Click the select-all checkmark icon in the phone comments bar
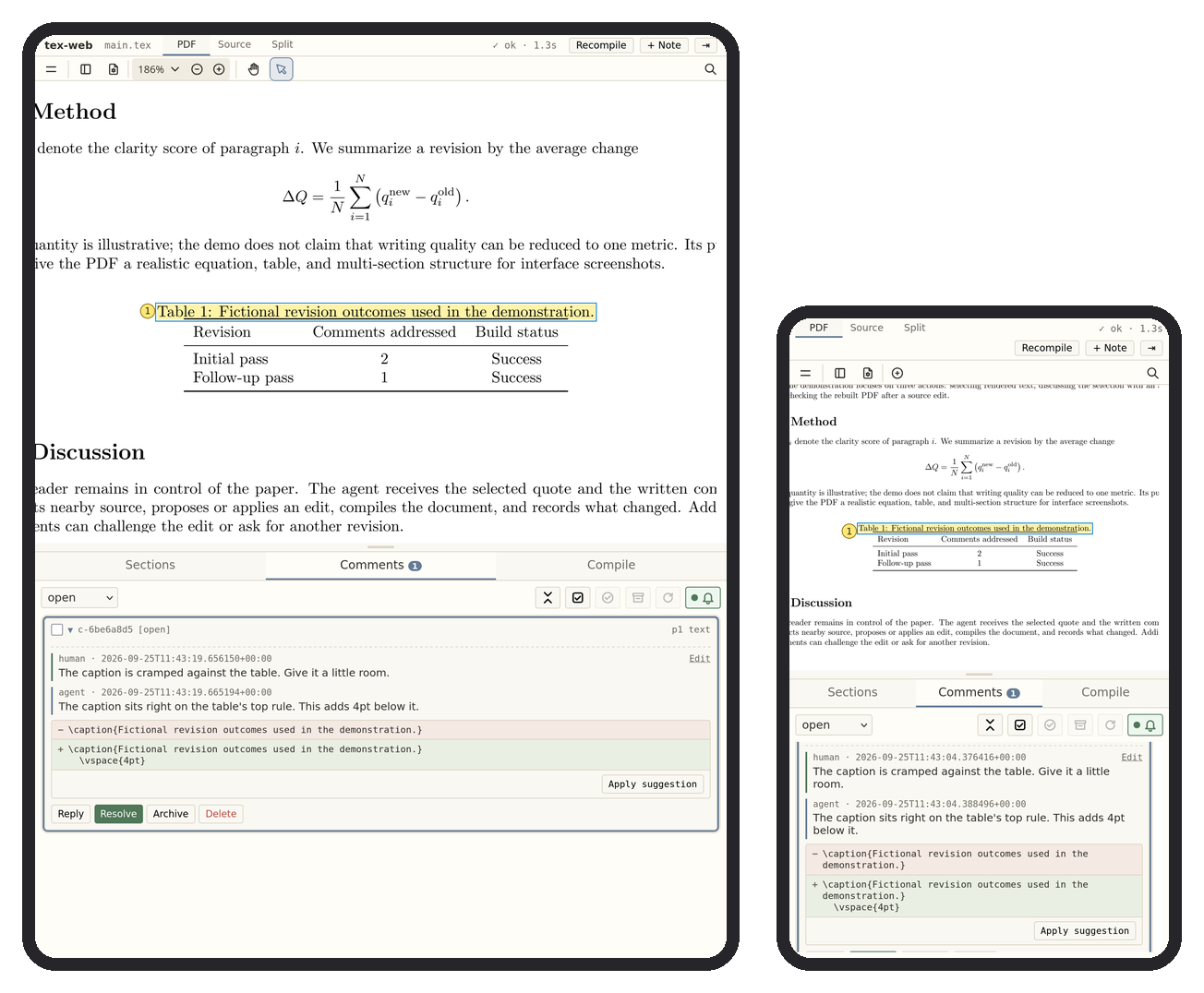Viewport: 1204px width, 993px height. point(1020,725)
